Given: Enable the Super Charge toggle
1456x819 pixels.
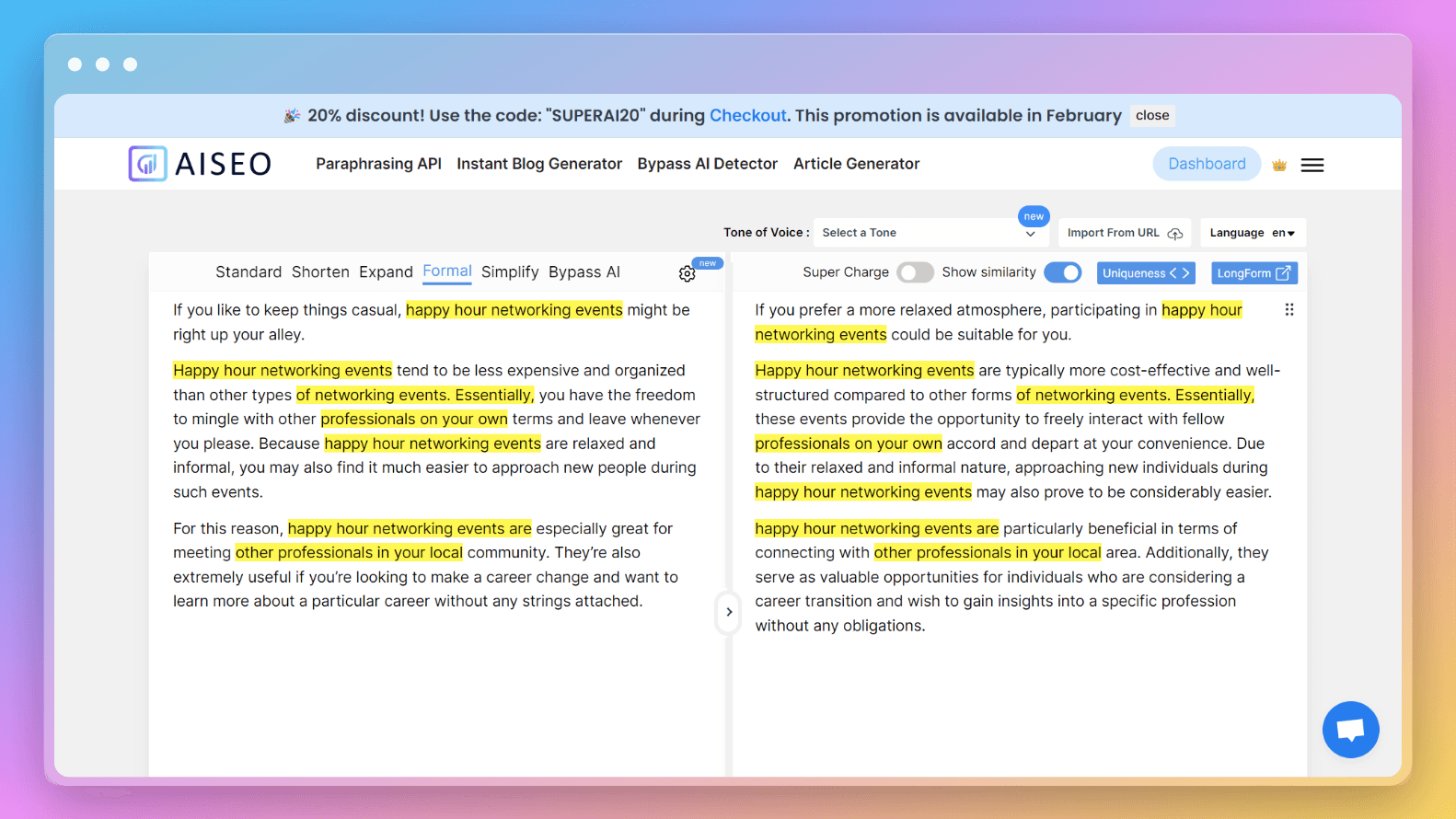Looking at the screenshot, I should click(x=914, y=272).
